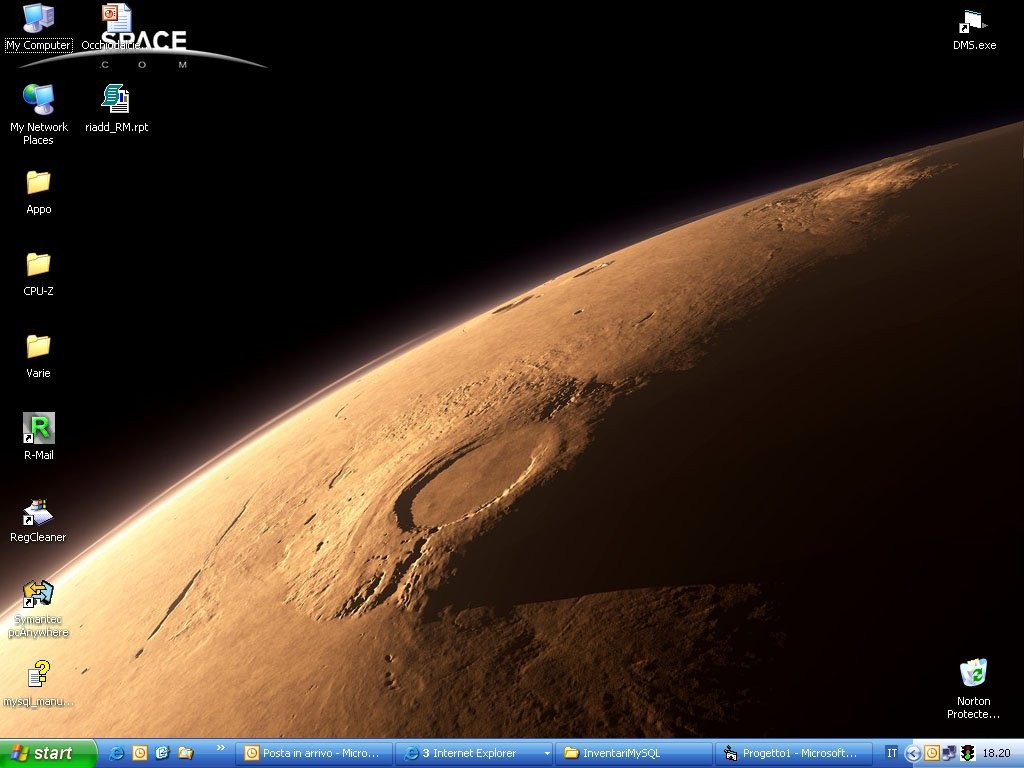The width and height of the screenshot is (1024, 768).
Task: Click the 18.20 system clock
Action: click(996, 753)
